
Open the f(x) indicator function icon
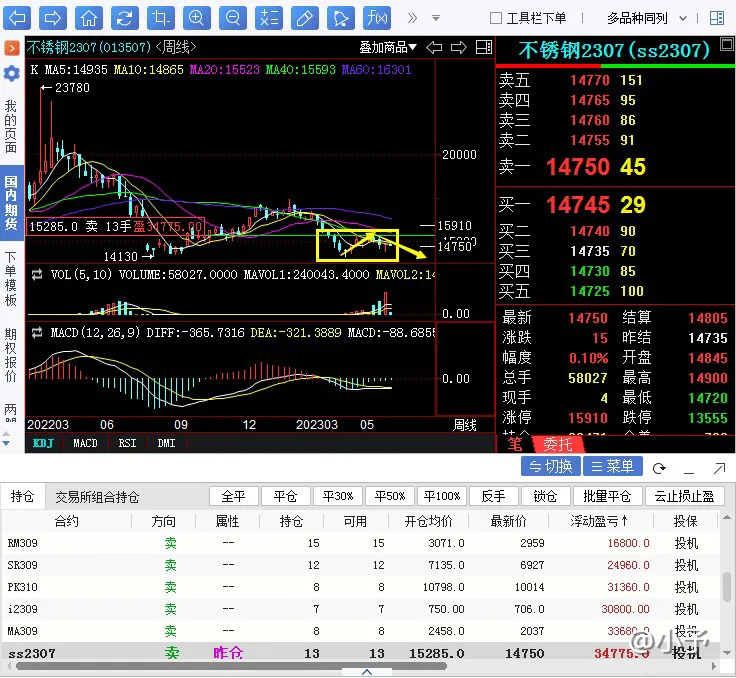(377, 18)
